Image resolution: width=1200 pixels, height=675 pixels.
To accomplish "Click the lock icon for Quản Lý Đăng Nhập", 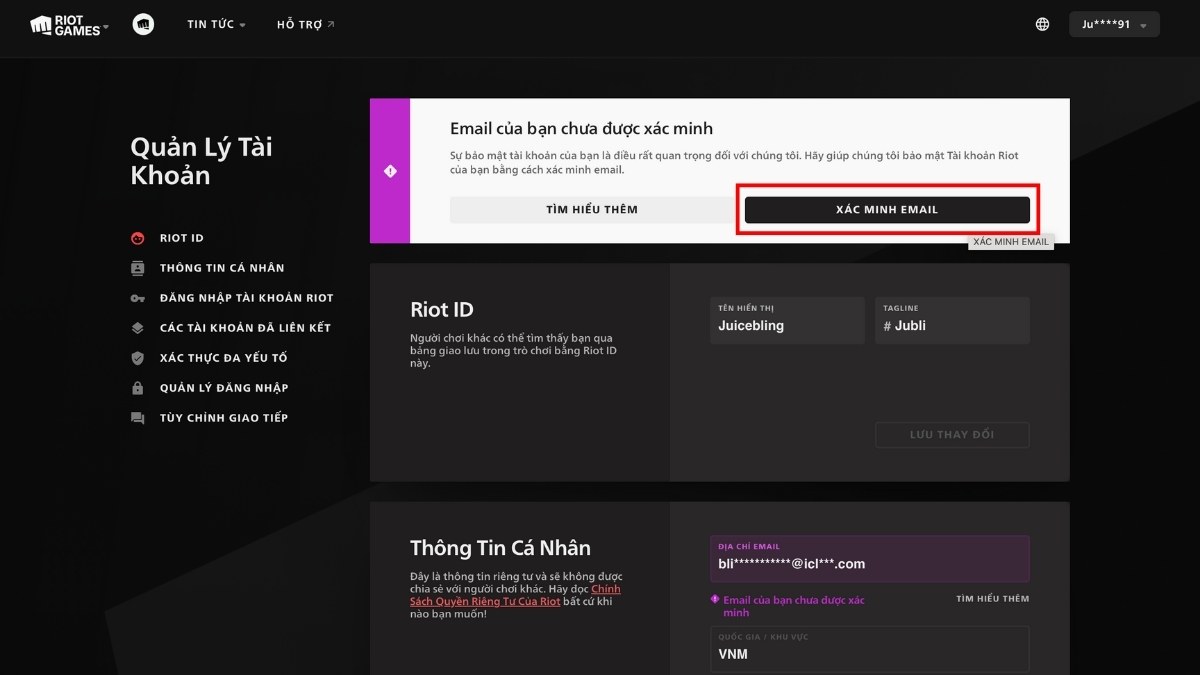I will [138, 388].
